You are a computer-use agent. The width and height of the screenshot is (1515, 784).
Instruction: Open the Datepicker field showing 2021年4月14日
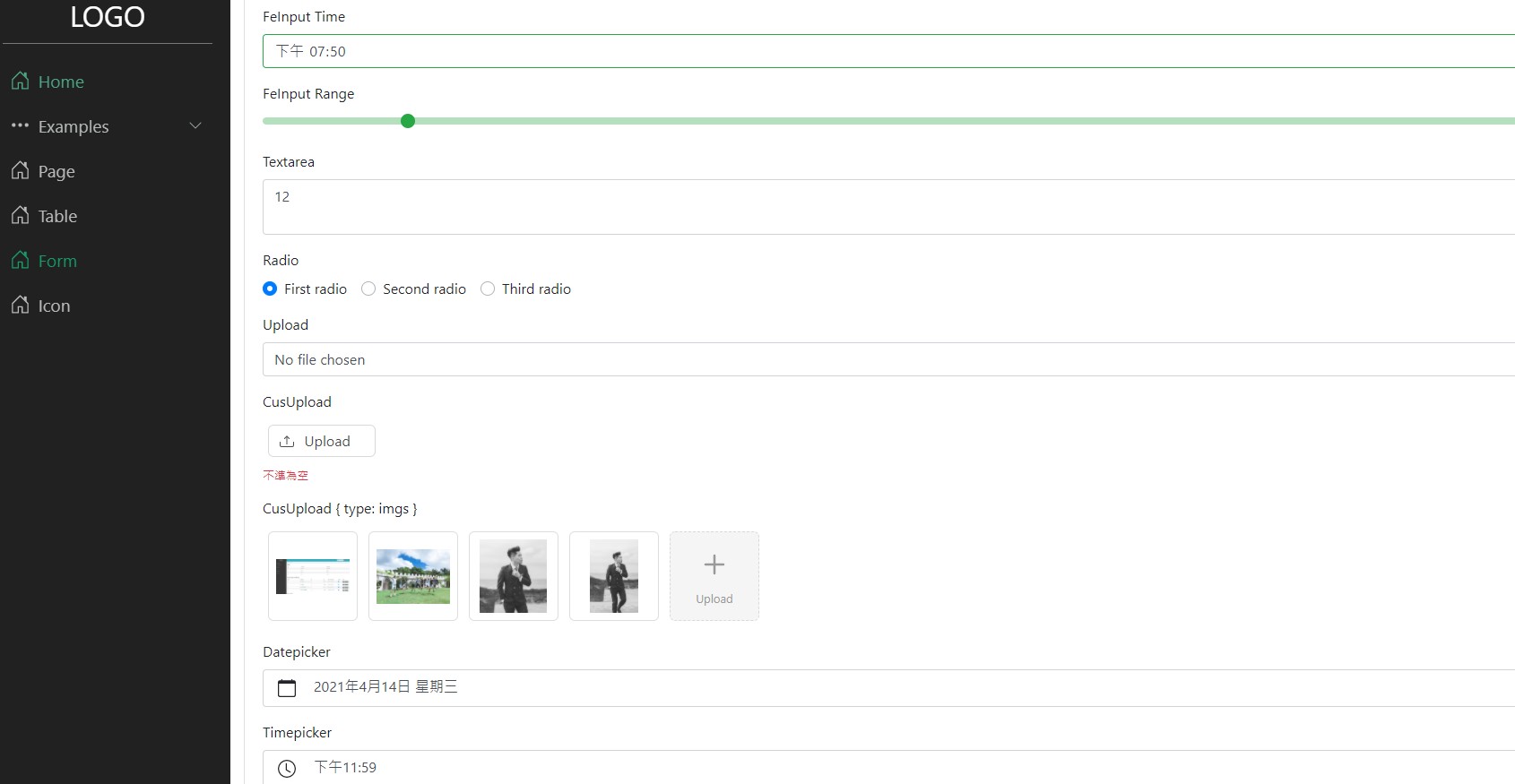(x=888, y=688)
